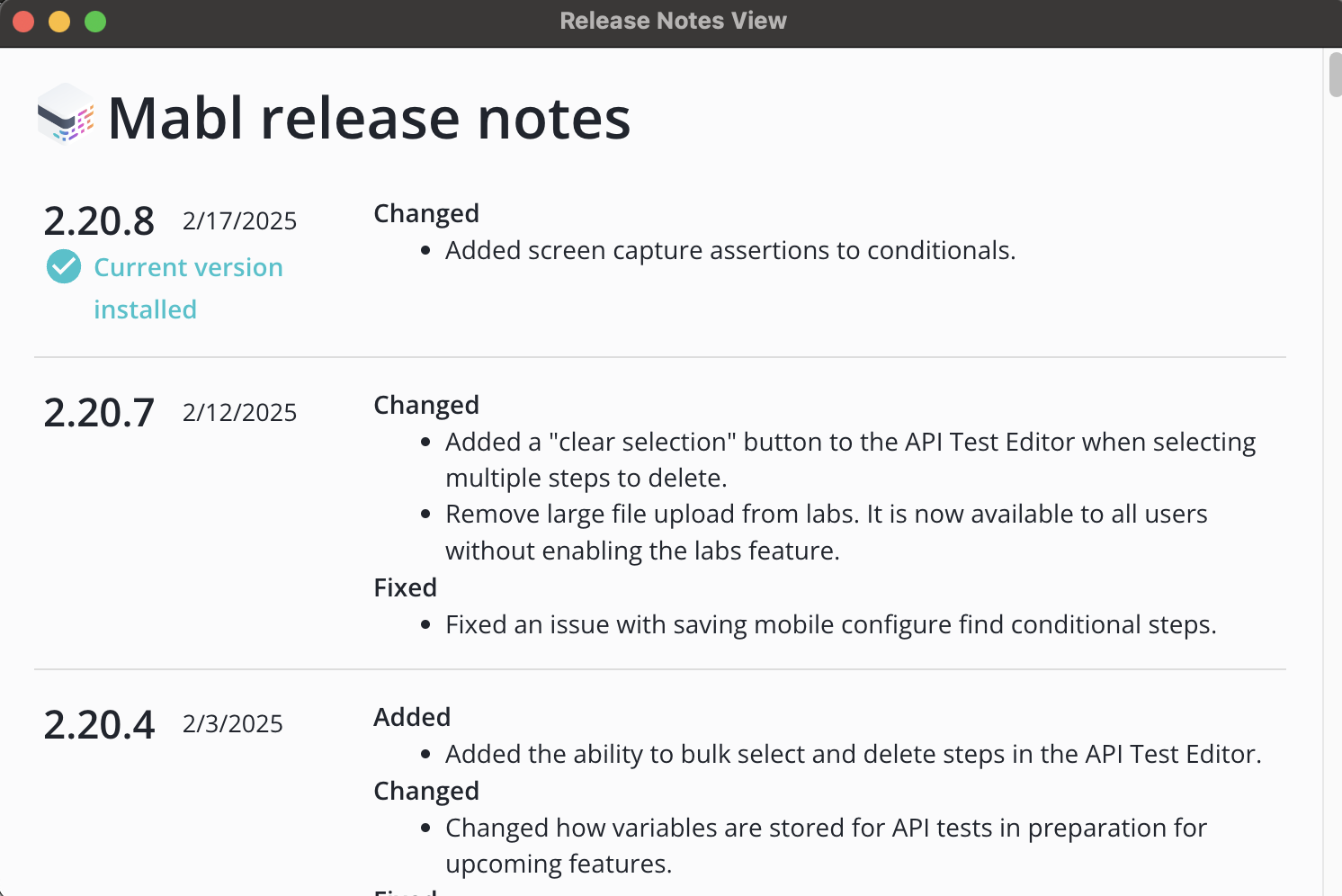1342x896 pixels.
Task: Click the current version checkmark icon
Action: 64,266
